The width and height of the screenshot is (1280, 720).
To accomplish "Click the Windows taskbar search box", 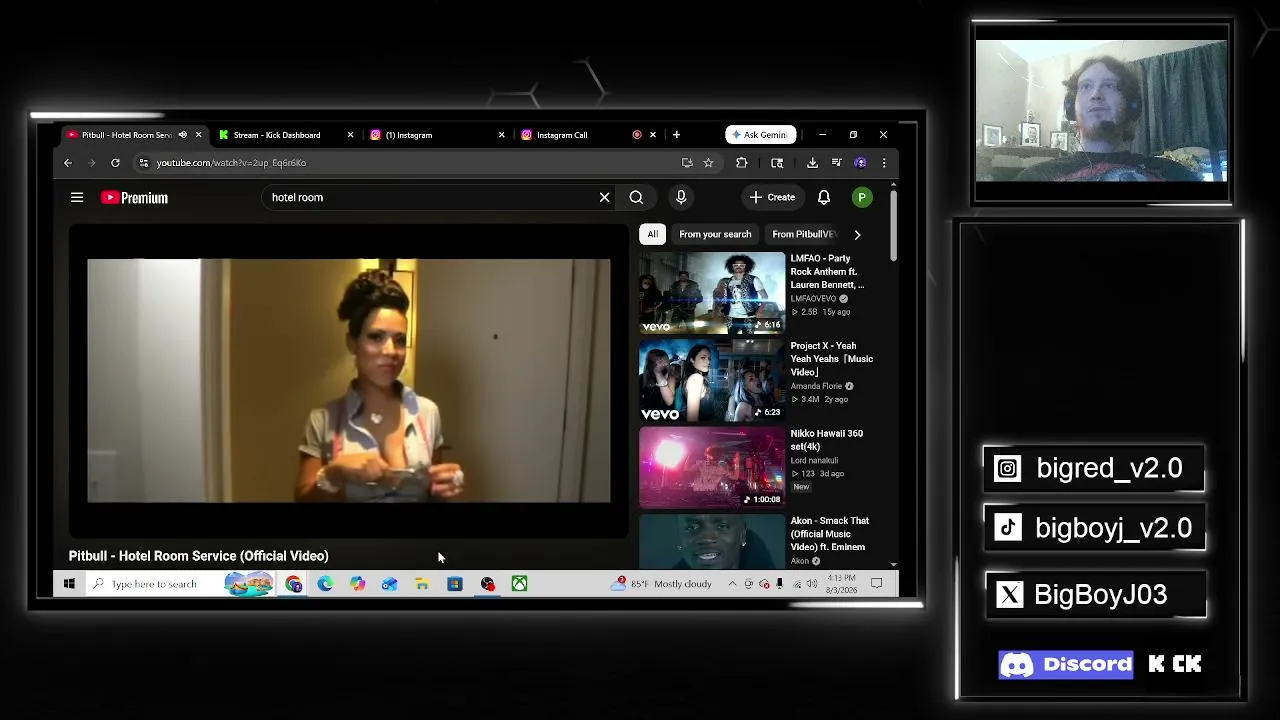I will (180, 584).
